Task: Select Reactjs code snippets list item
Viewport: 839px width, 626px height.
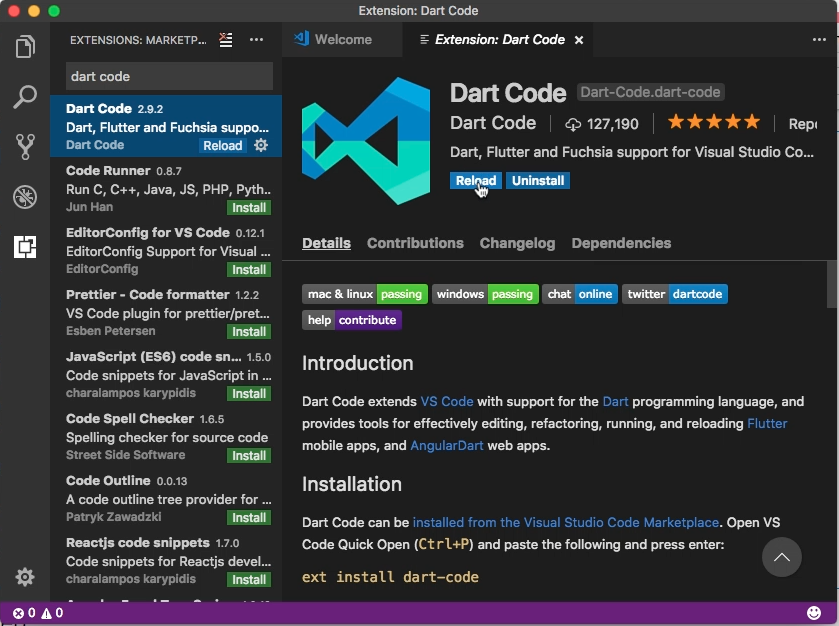Action: tap(166, 561)
